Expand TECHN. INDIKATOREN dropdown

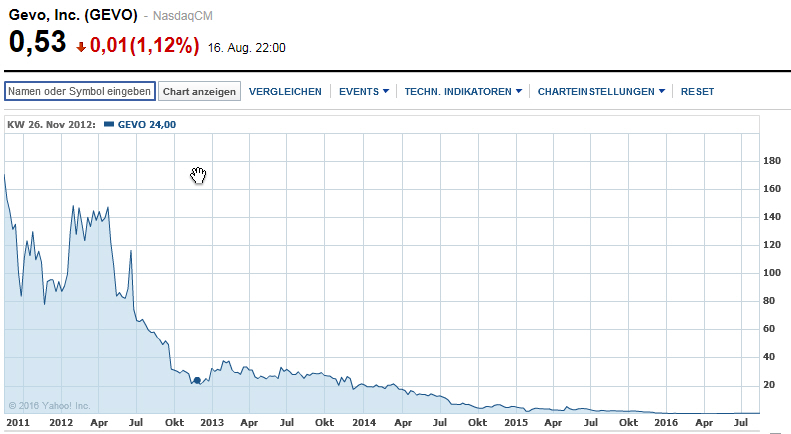[x=463, y=92]
